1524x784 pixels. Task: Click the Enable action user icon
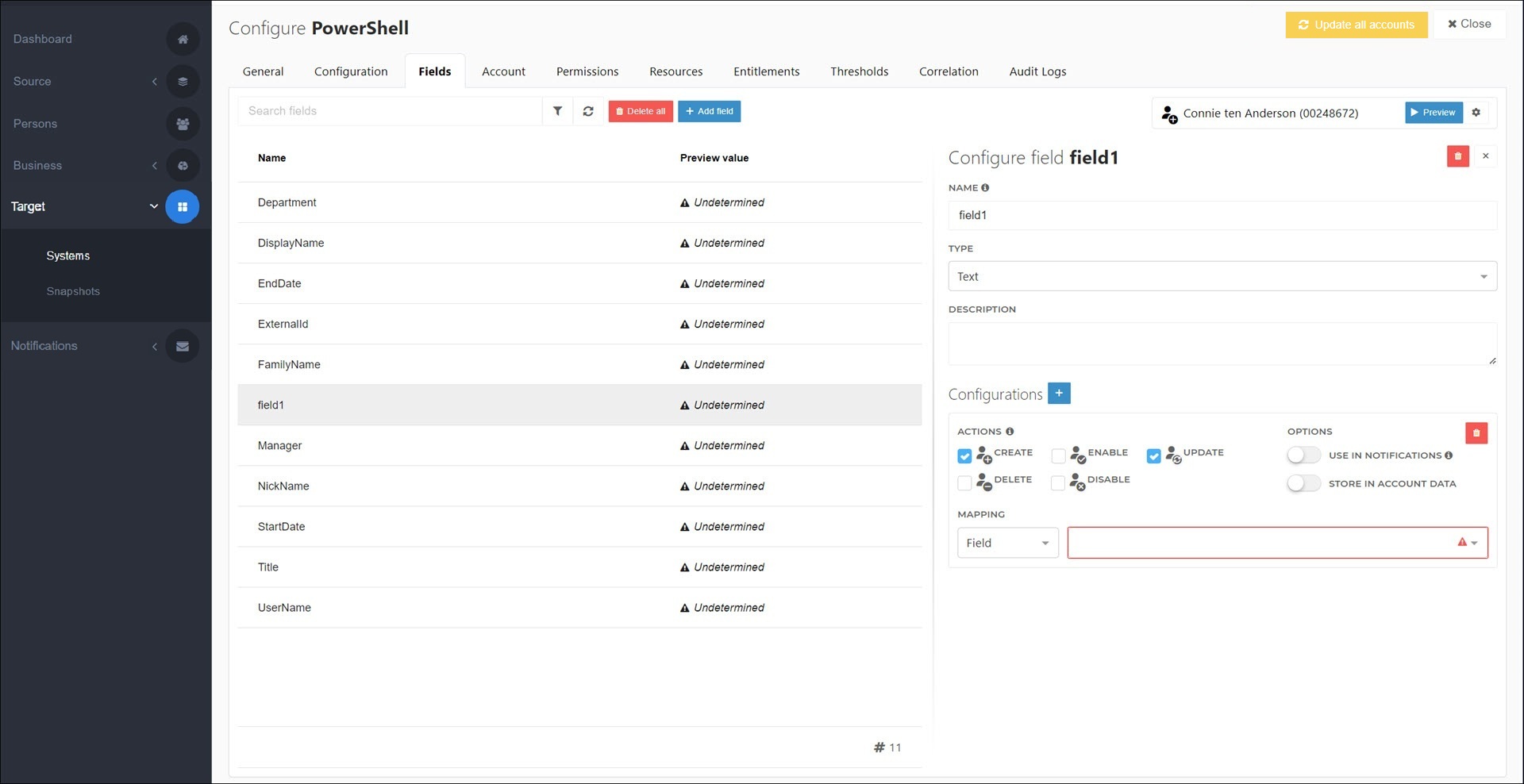tap(1078, 455)
